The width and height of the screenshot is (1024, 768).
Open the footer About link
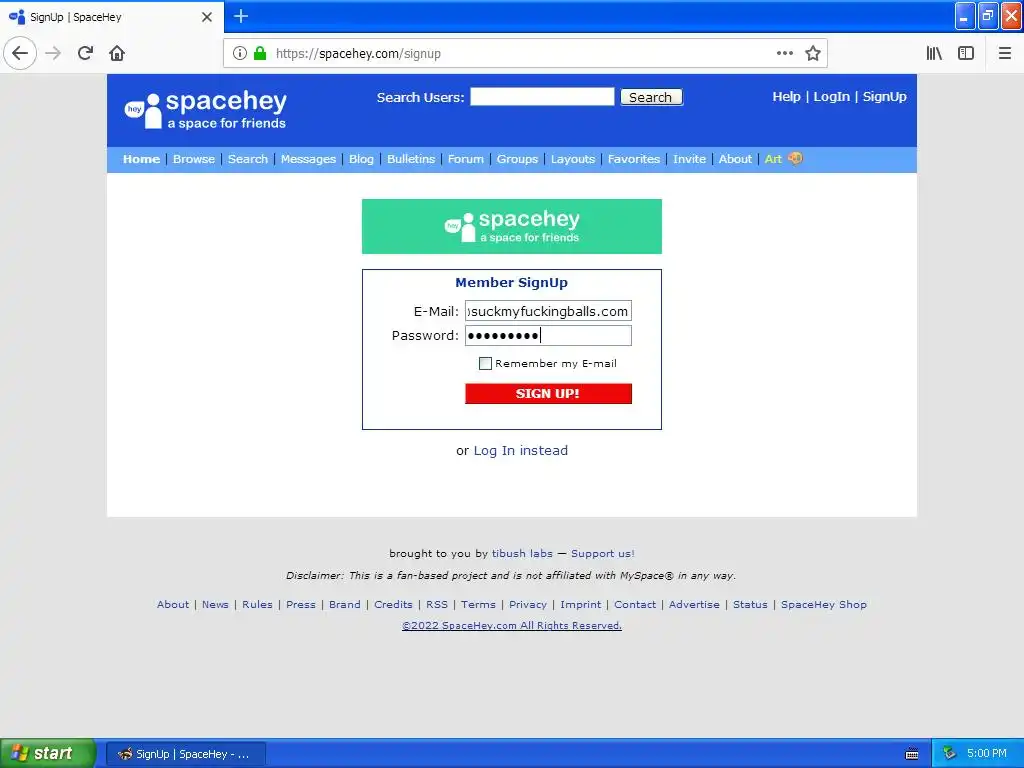[173, 605]
